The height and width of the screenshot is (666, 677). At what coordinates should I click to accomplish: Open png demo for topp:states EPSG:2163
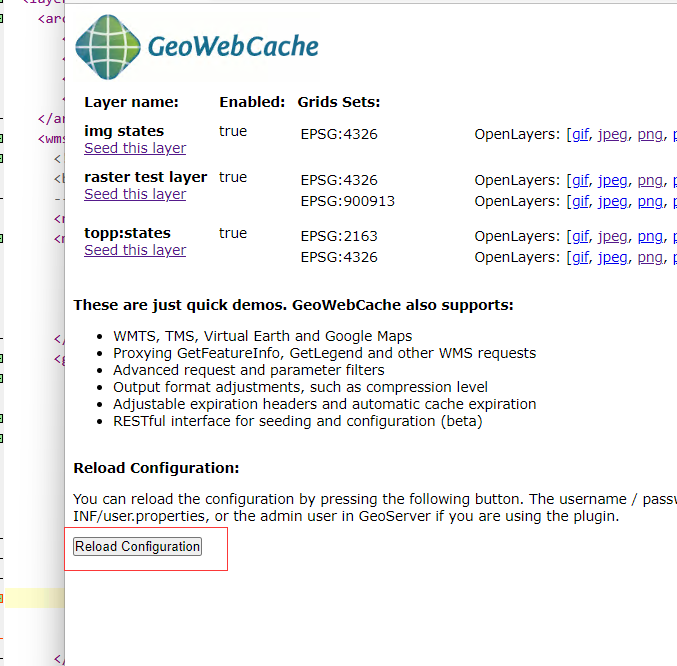(650, 236)
